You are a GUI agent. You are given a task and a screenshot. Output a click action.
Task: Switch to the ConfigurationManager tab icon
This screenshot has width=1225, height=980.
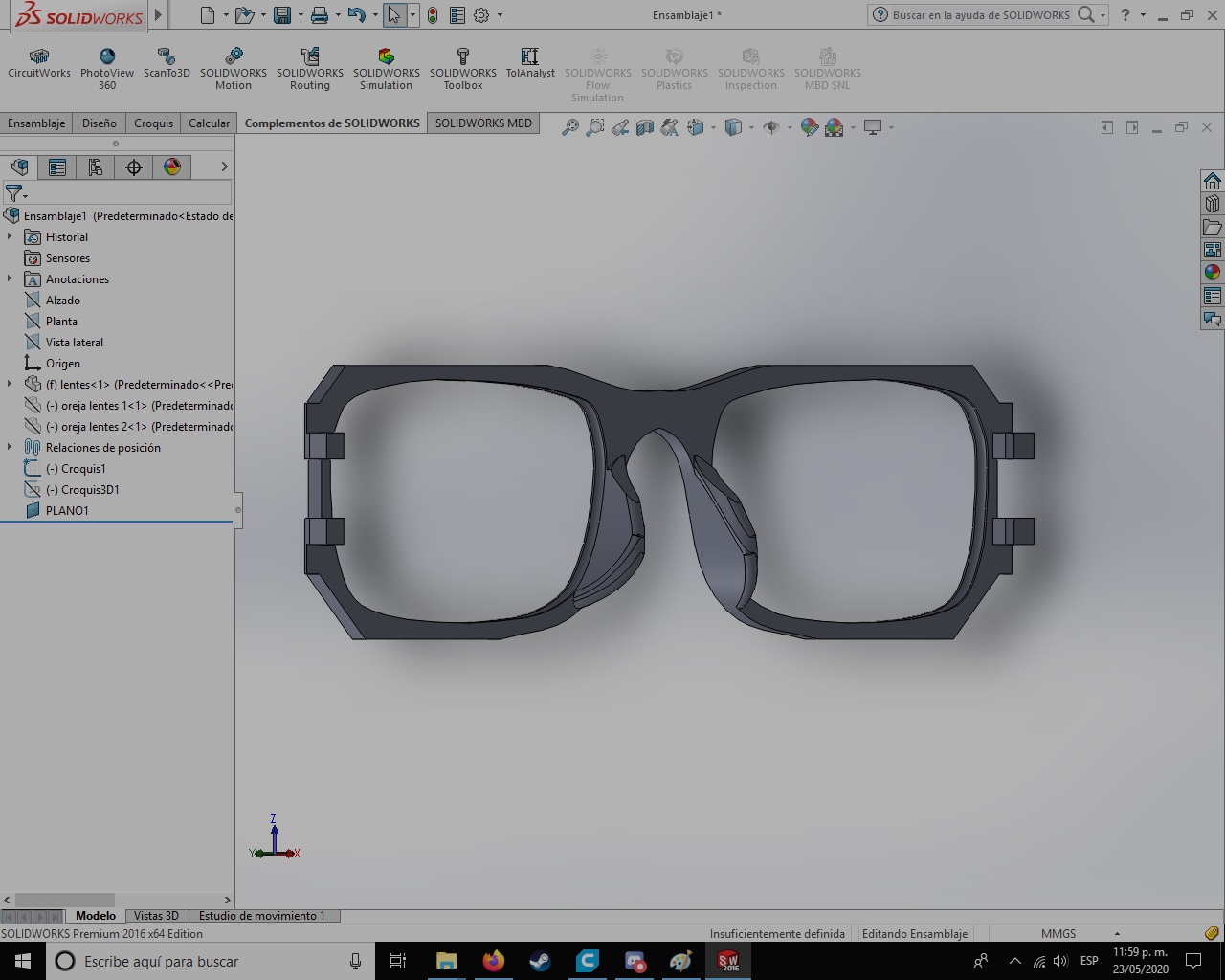96,167
